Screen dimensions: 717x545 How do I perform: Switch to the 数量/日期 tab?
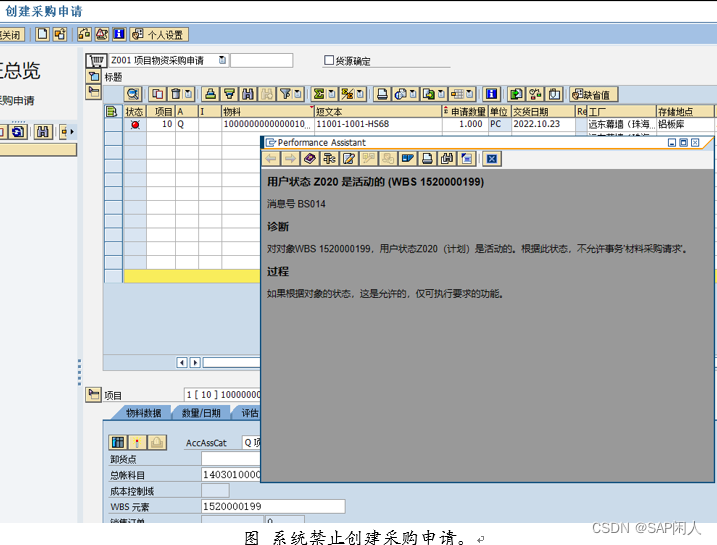point(201,413)
